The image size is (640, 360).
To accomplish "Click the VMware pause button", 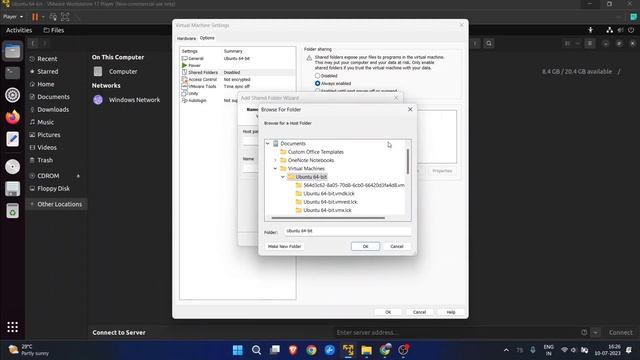I will coord(35,17).
